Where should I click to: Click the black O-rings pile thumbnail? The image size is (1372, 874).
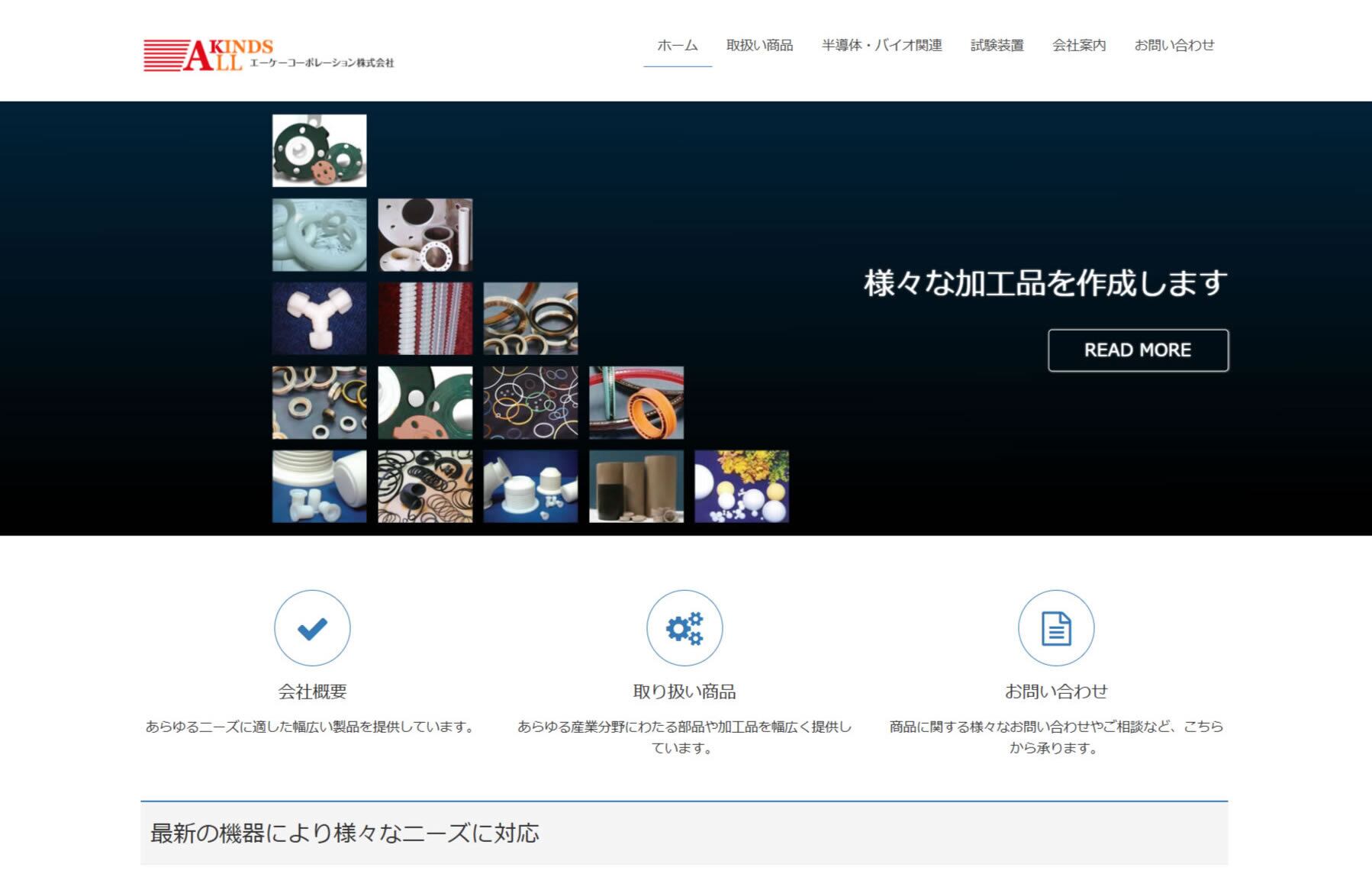(425, 486)
